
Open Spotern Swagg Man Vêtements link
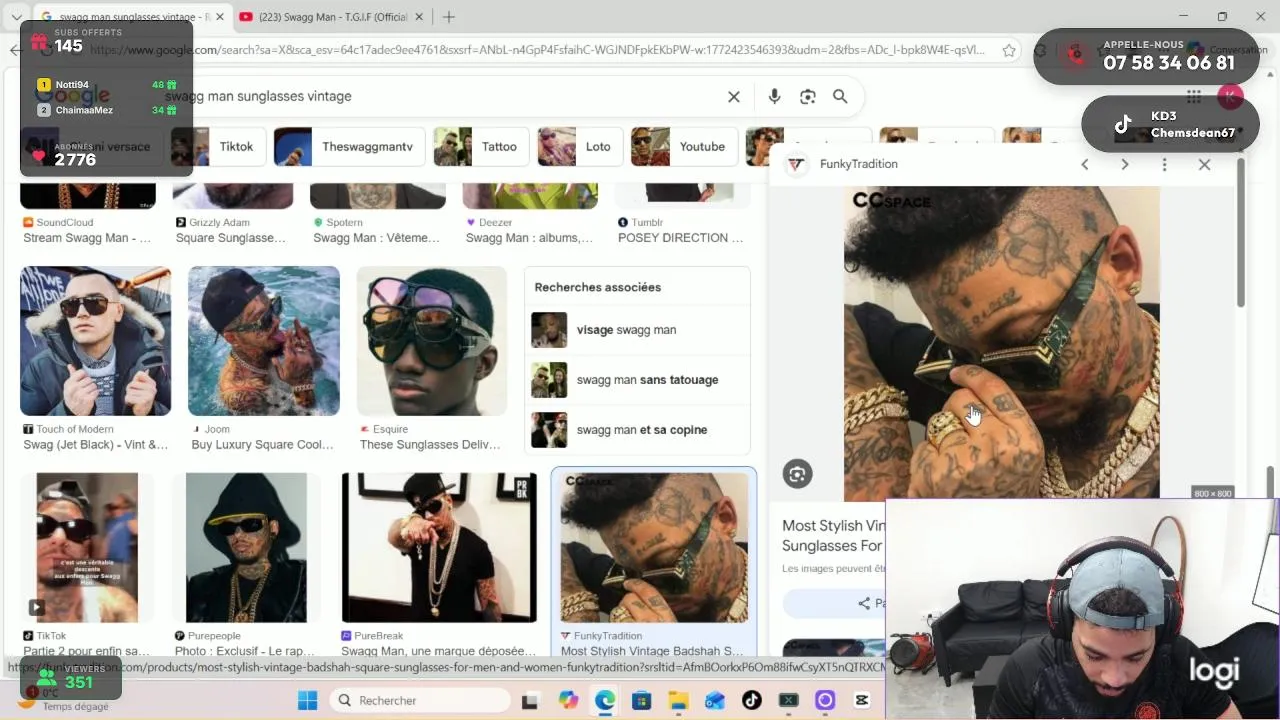click(x=377, y=238)
